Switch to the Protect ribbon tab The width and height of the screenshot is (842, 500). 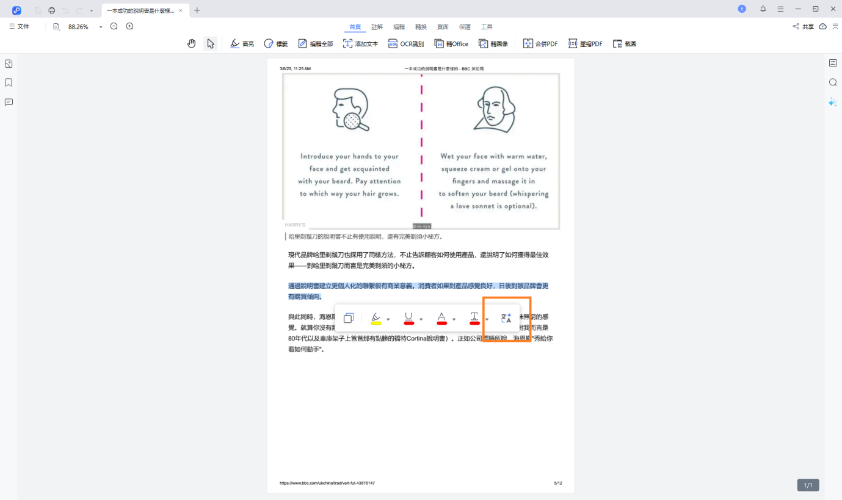(x=464, y=27)
